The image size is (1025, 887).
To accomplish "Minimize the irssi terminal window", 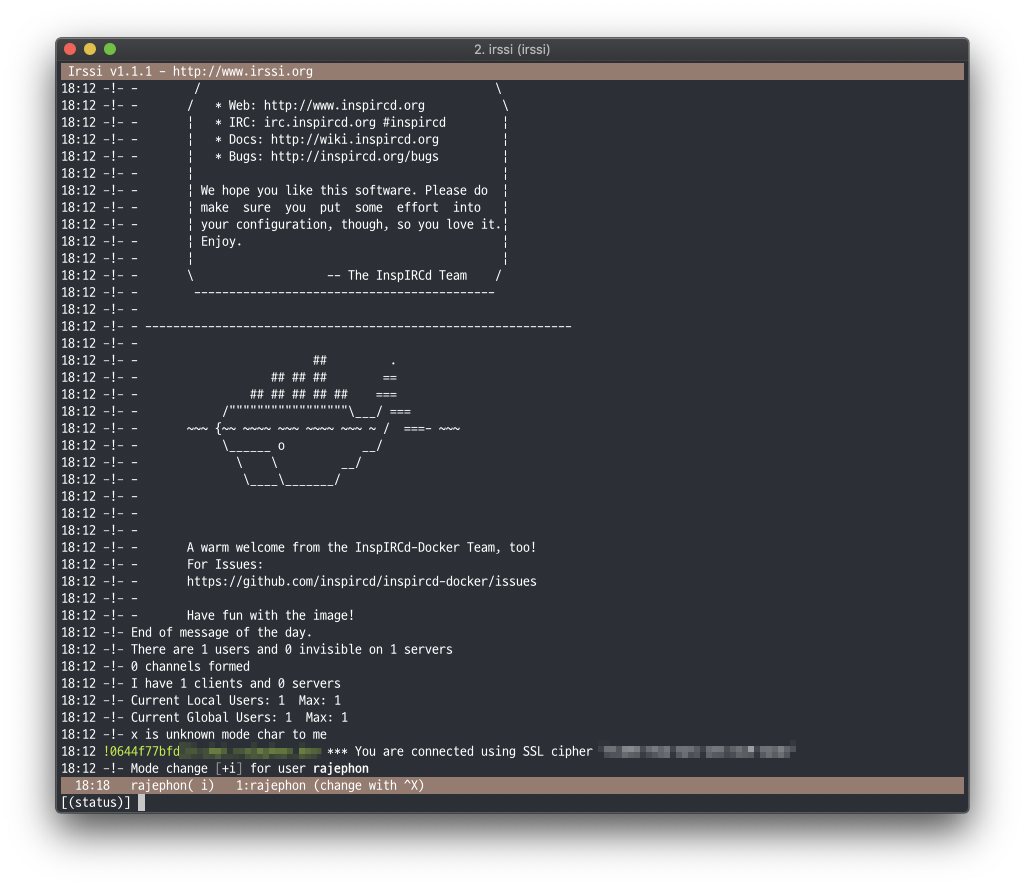I will click(90, 49).
